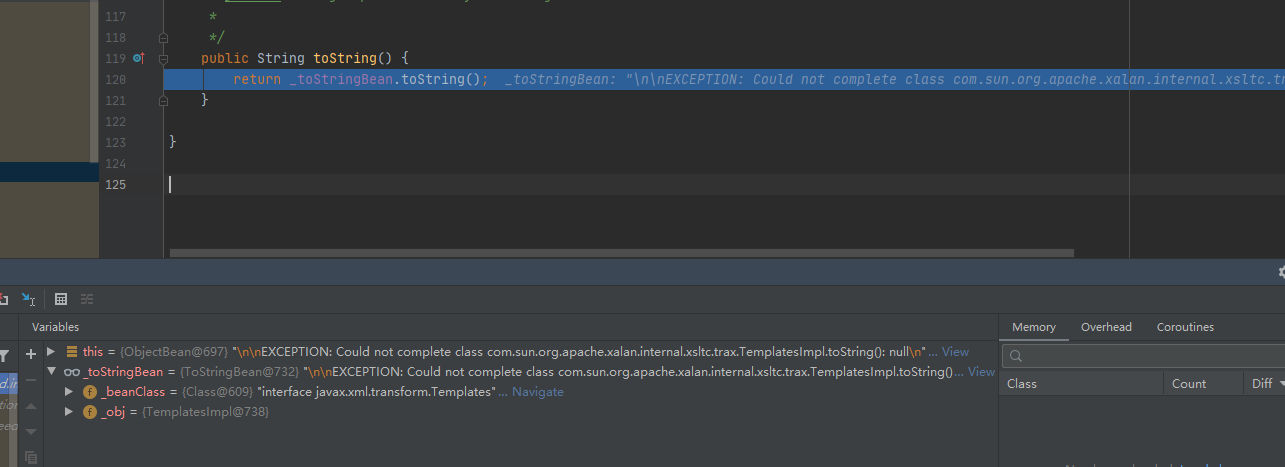Collapse the _toStringBean variable node

tap(51, 372)
